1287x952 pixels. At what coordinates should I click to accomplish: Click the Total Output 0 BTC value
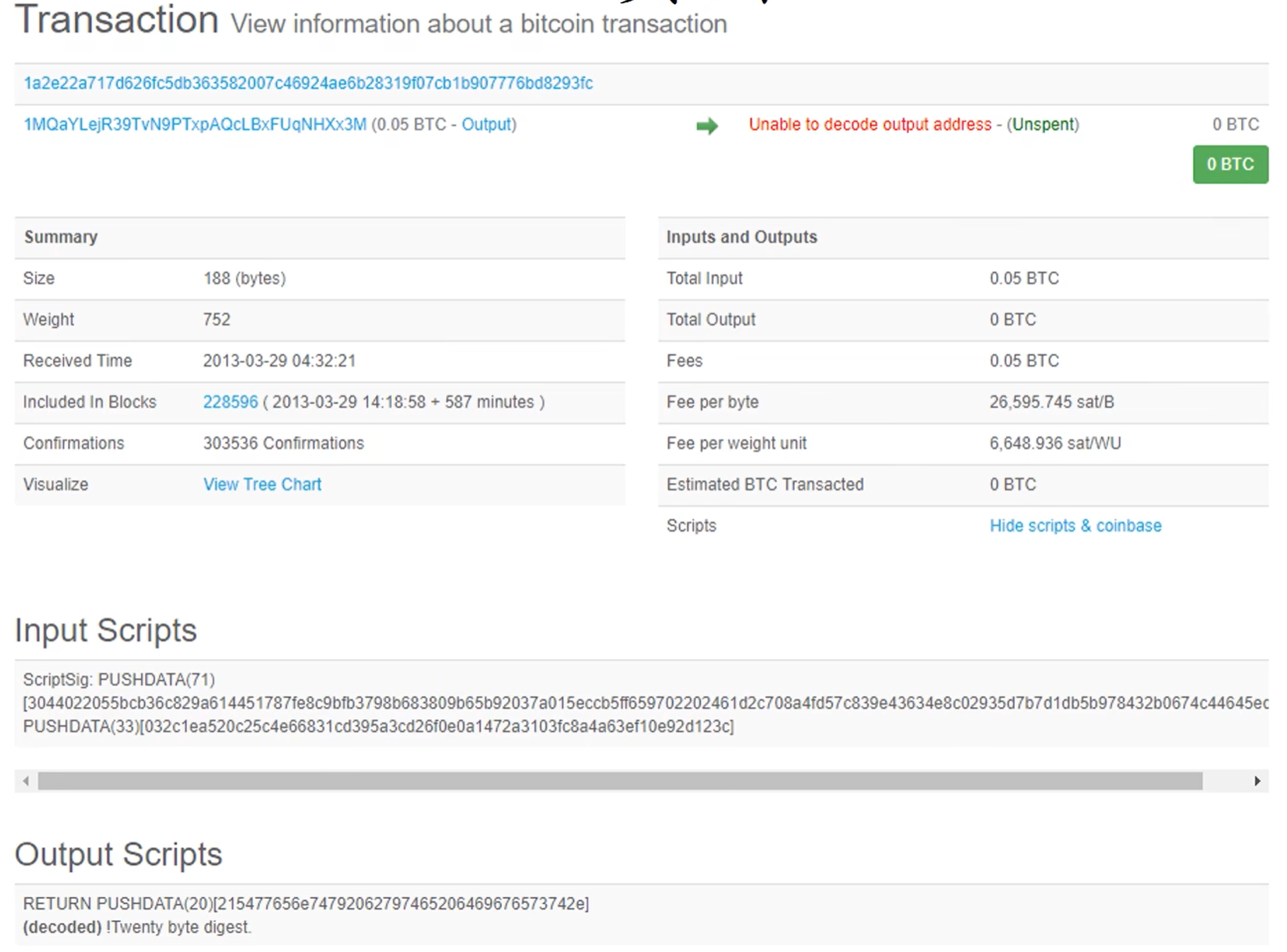pos(1013,319)
